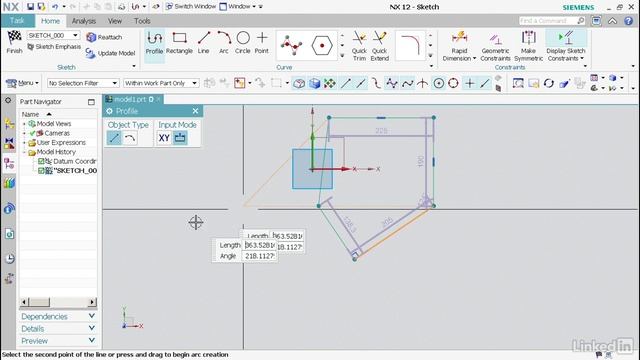Viewport: 640px width, 360px height.
Task: Click Reattach sketch button
Action: point(104,37)
